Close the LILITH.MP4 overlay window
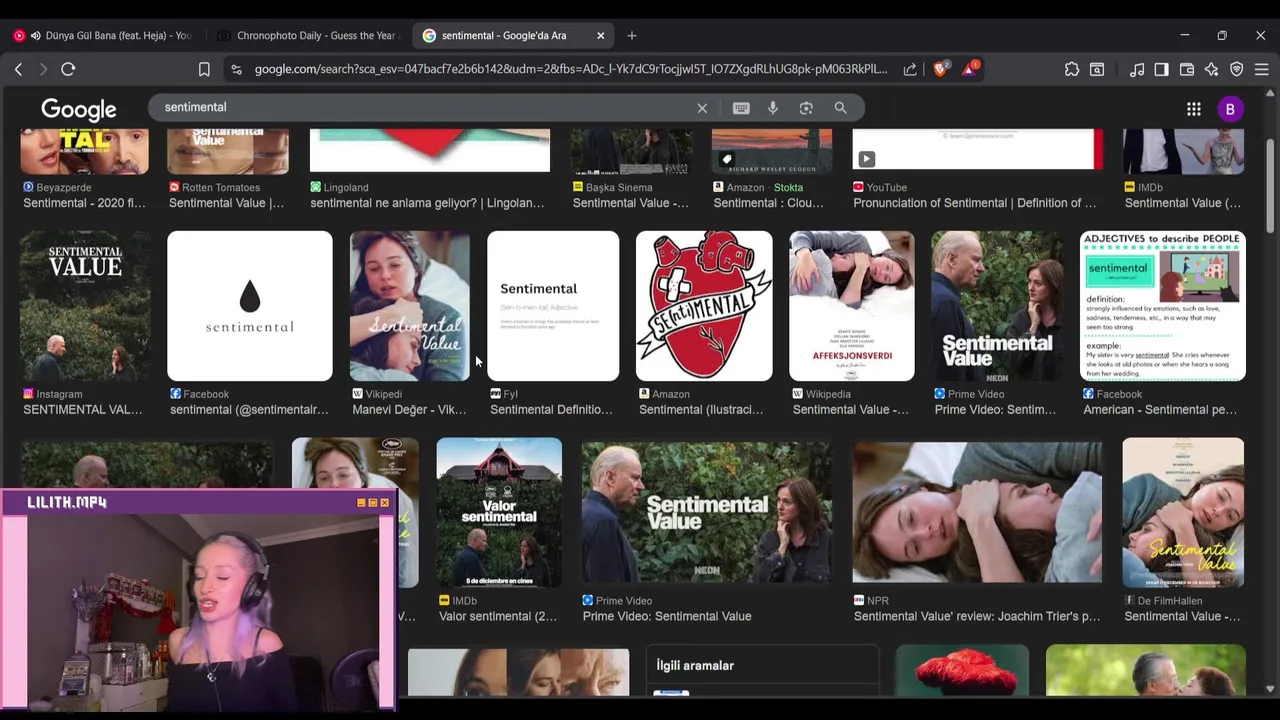Screen dimensions: 1280x720 (384, 503)
